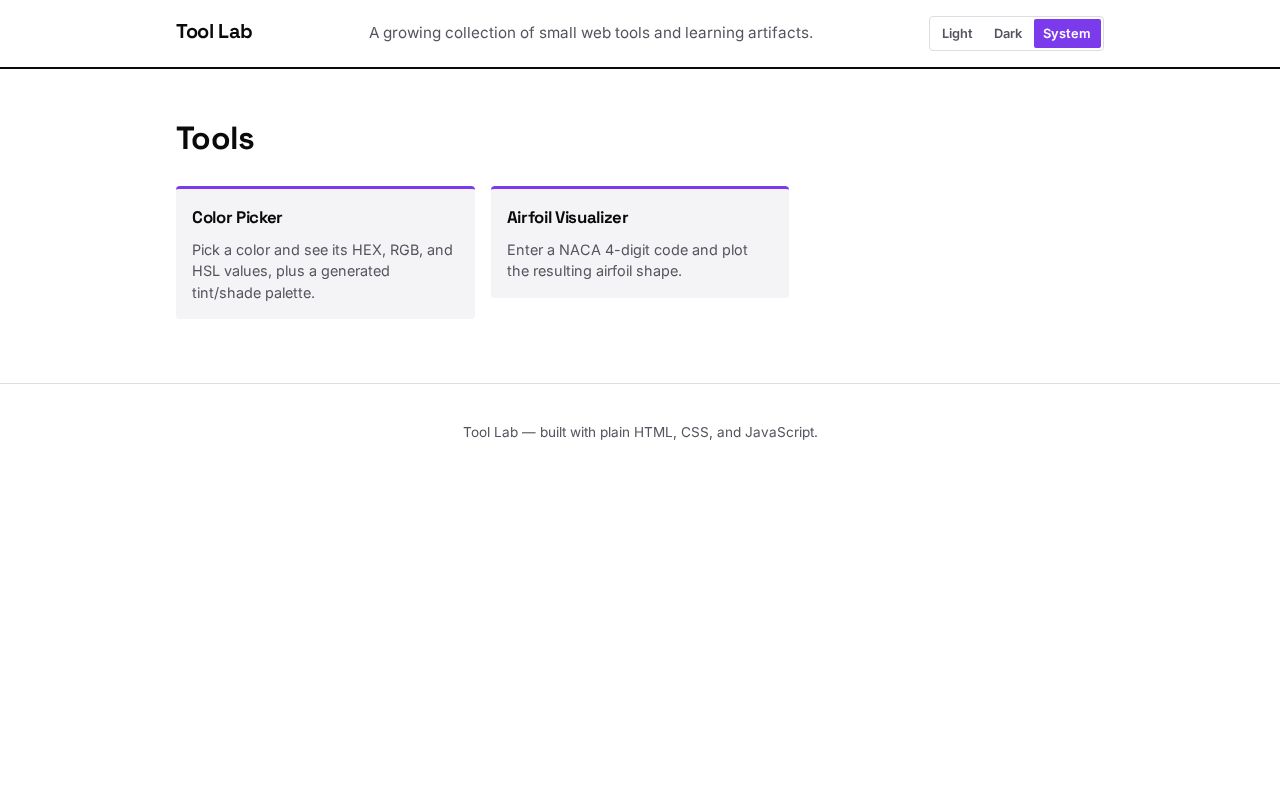Open the Color Picker tool card
Image resolution: width=1280 pixels, height=800 pixels.
pyautogui.click(x=325, y=253)
